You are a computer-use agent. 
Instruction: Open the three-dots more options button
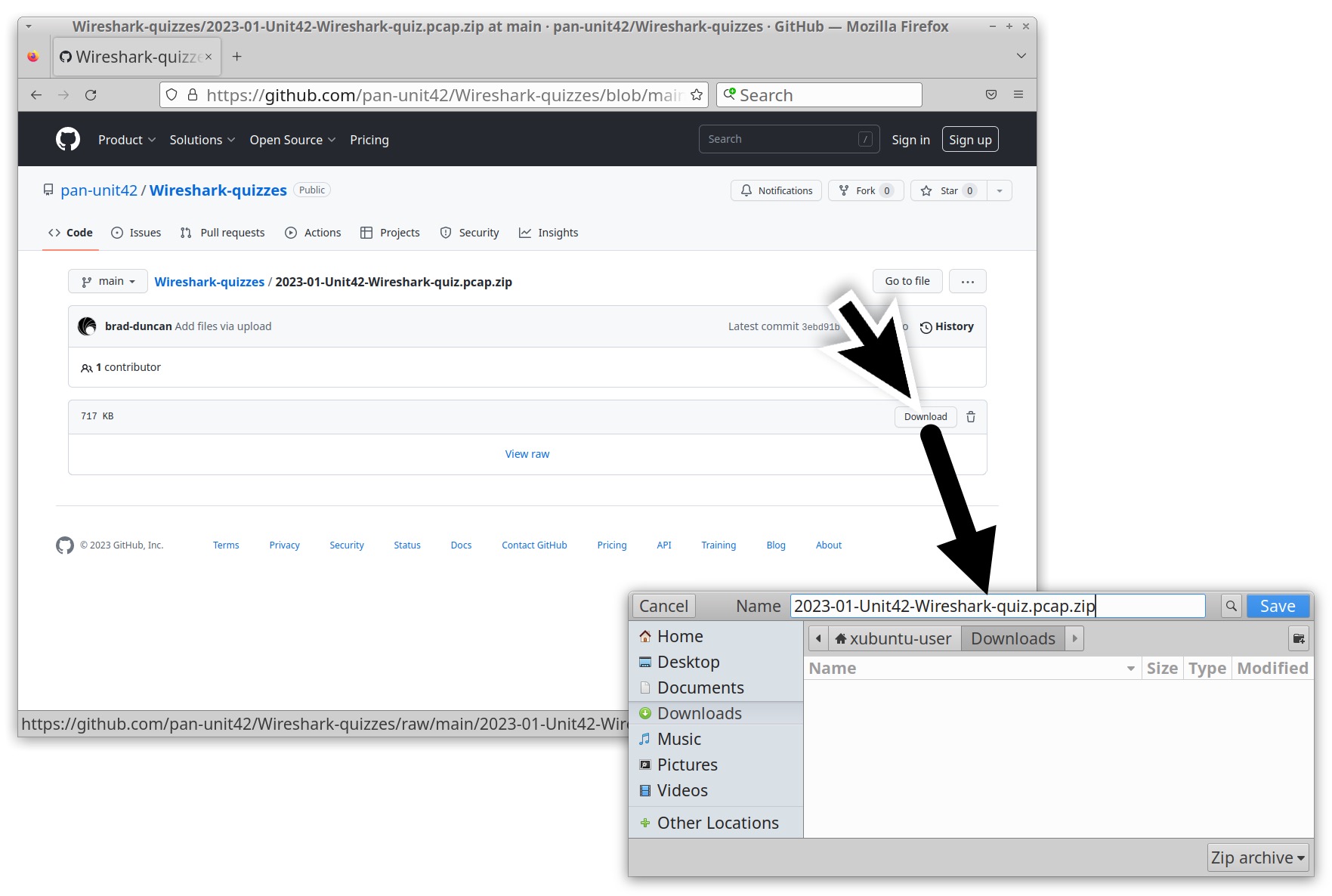point(968,282)
